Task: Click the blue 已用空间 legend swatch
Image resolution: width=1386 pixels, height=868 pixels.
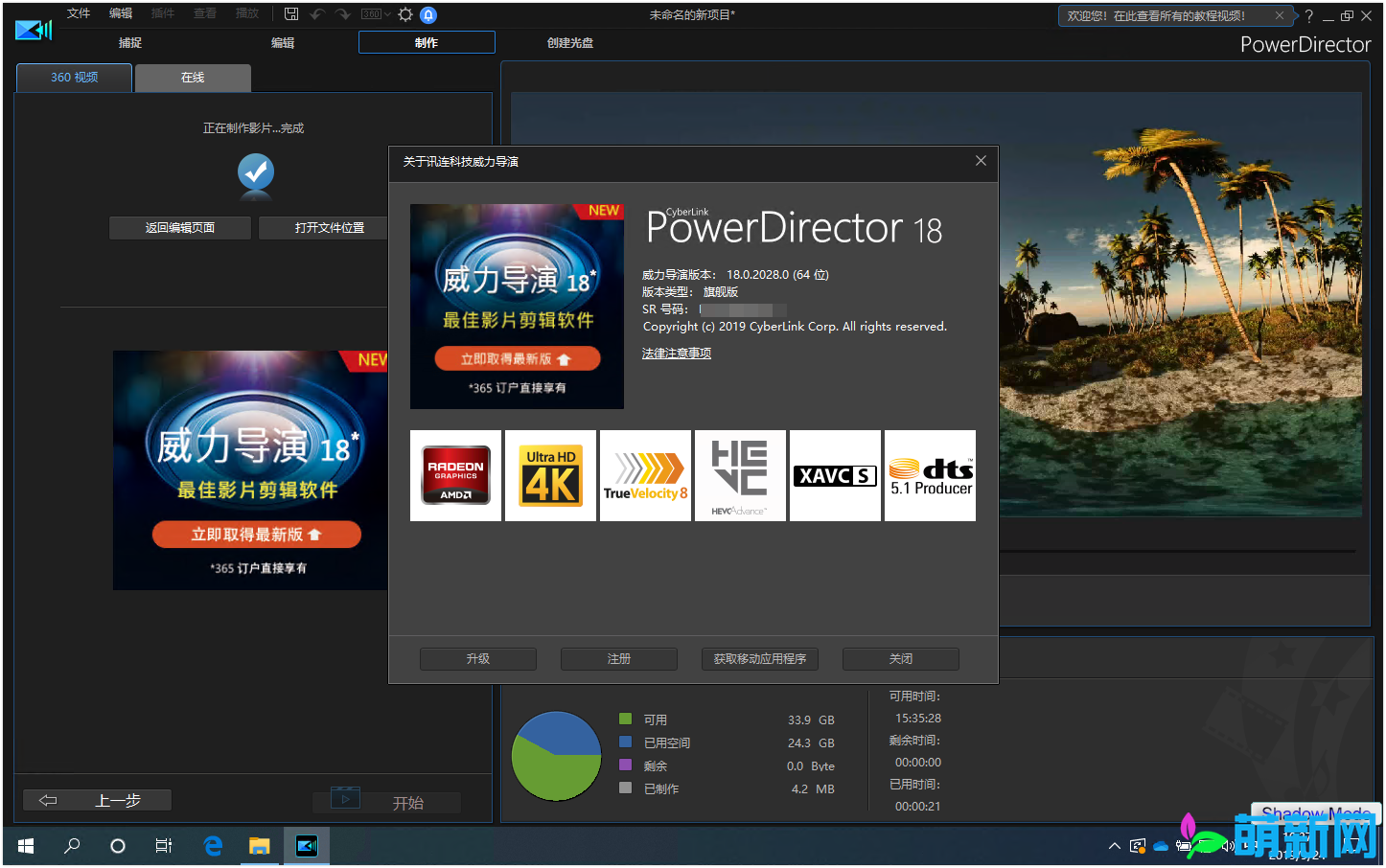Action: pos(625,742)
